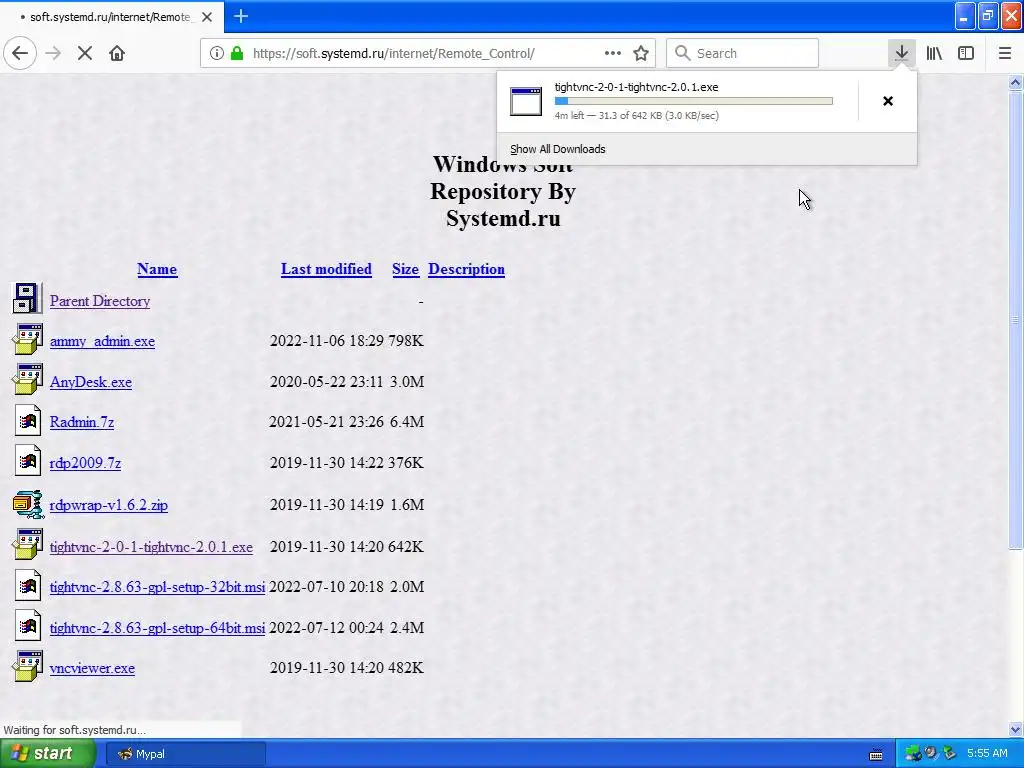Download ammy_admin.exe
Image resolution: width=1024 pixels, height=768 pixels.
tap(102, 341)
